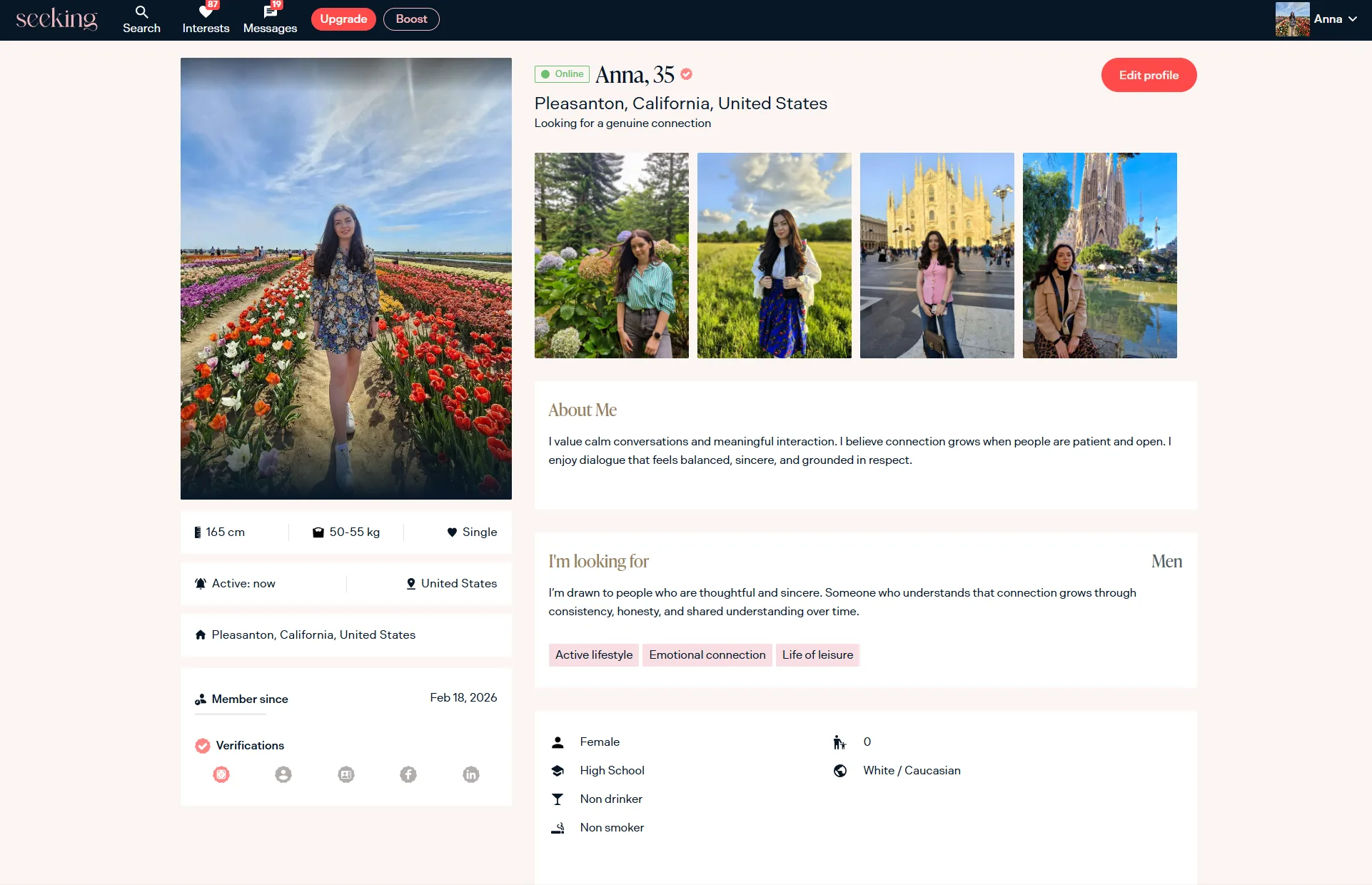This screenshot has width=1372, height=885.
Task: Select the Active lifestyle tag
Action: [x=594, y=654]
